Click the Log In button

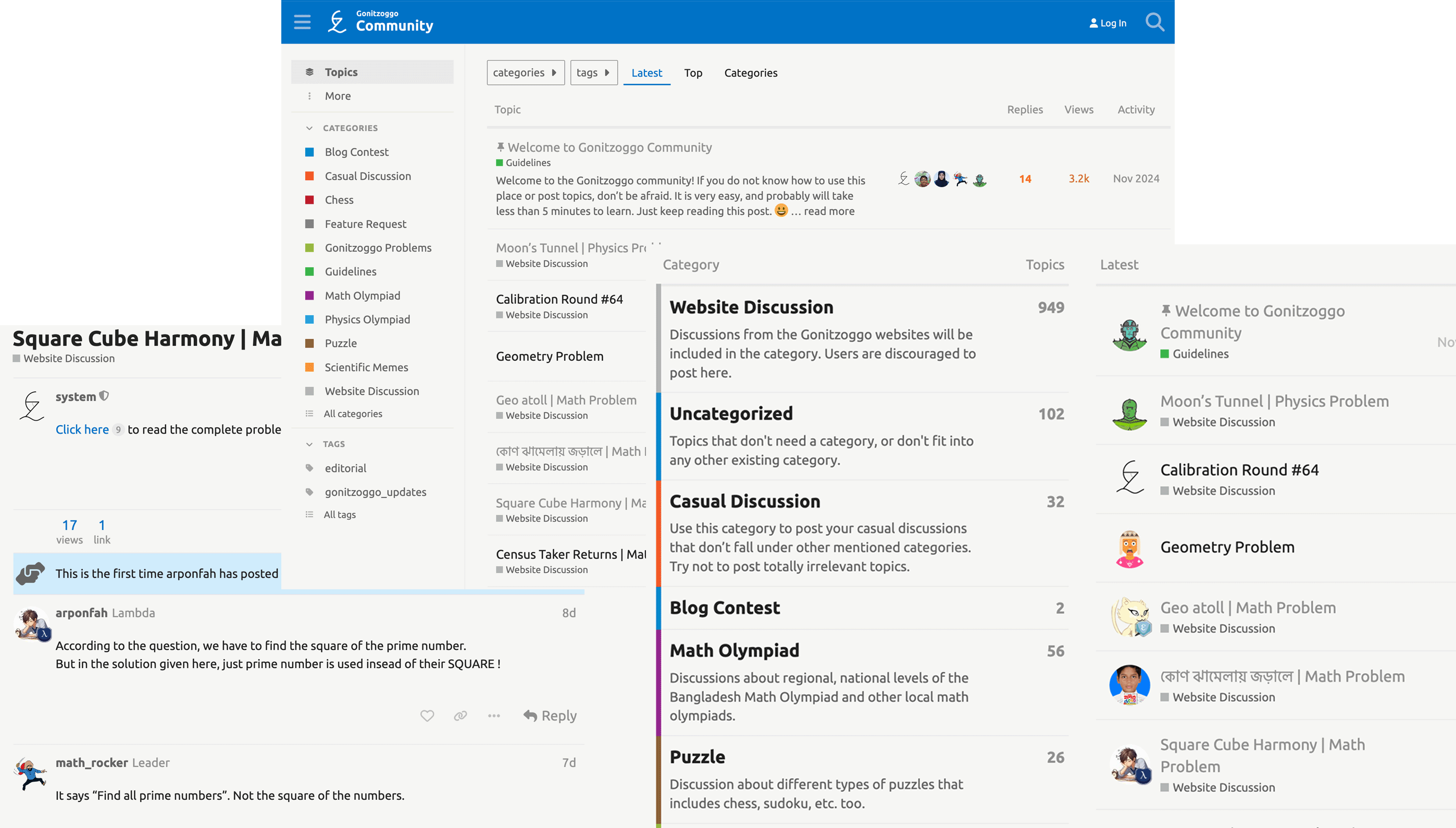[1107, 23]
